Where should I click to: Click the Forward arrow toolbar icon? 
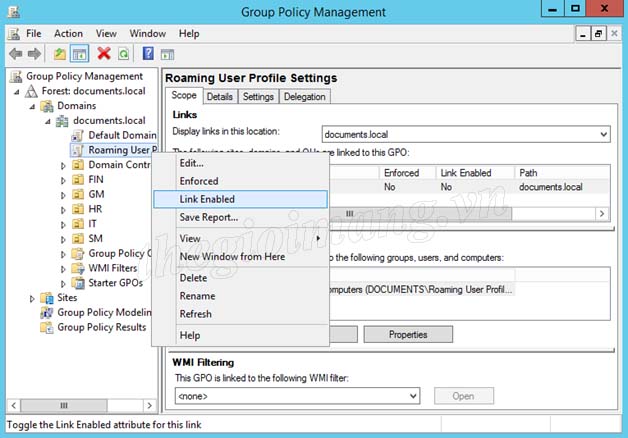(34, 54)
